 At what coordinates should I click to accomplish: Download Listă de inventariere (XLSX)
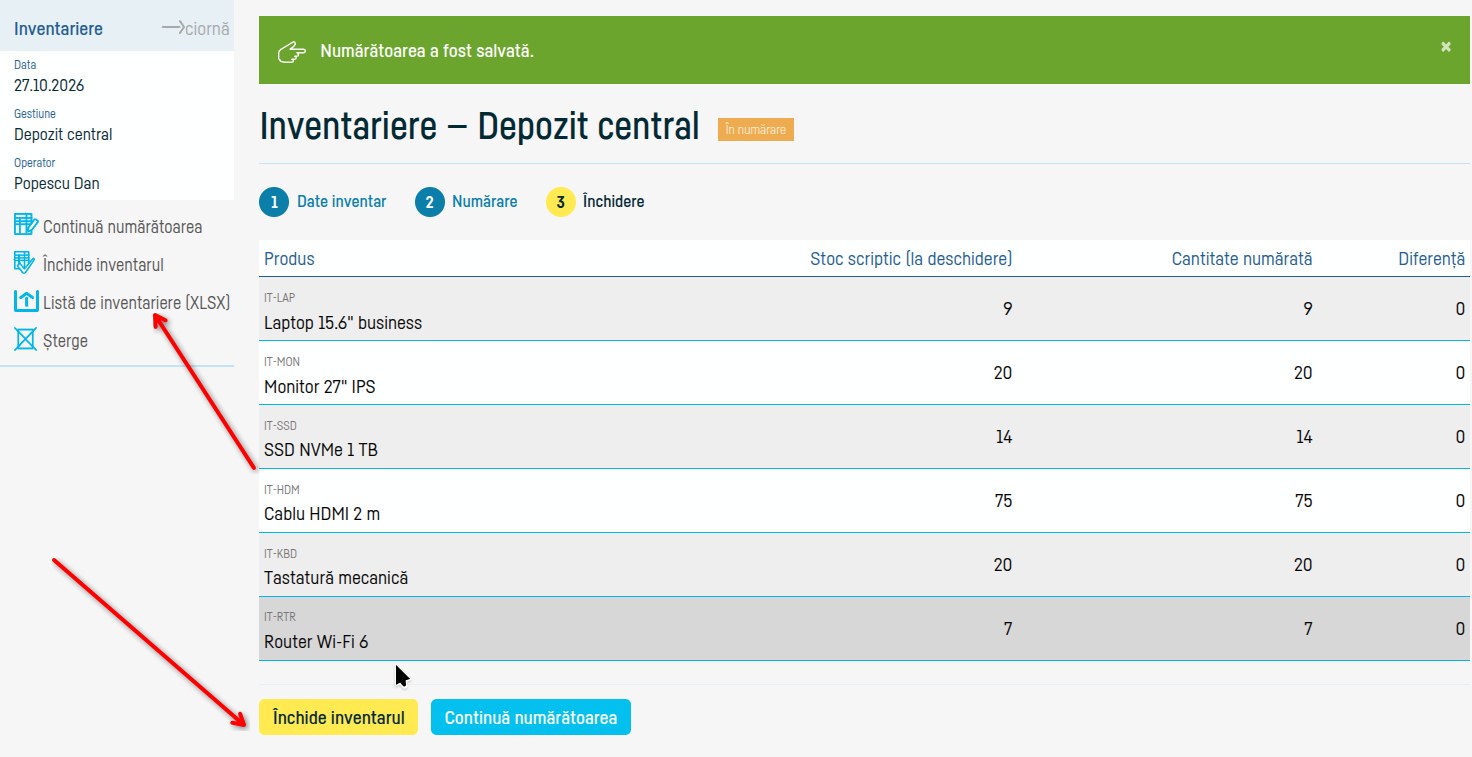tap(136, 302)
